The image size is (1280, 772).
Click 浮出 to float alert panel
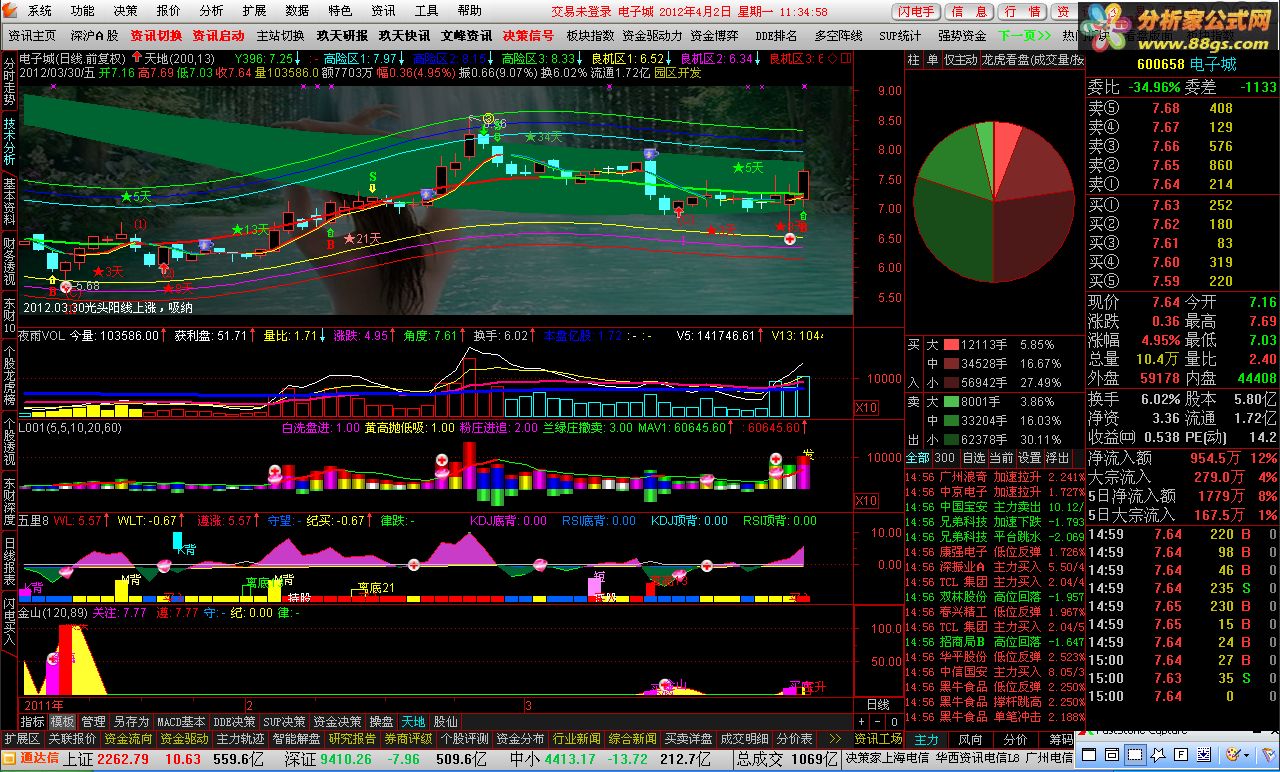[x=1057, y=458]
